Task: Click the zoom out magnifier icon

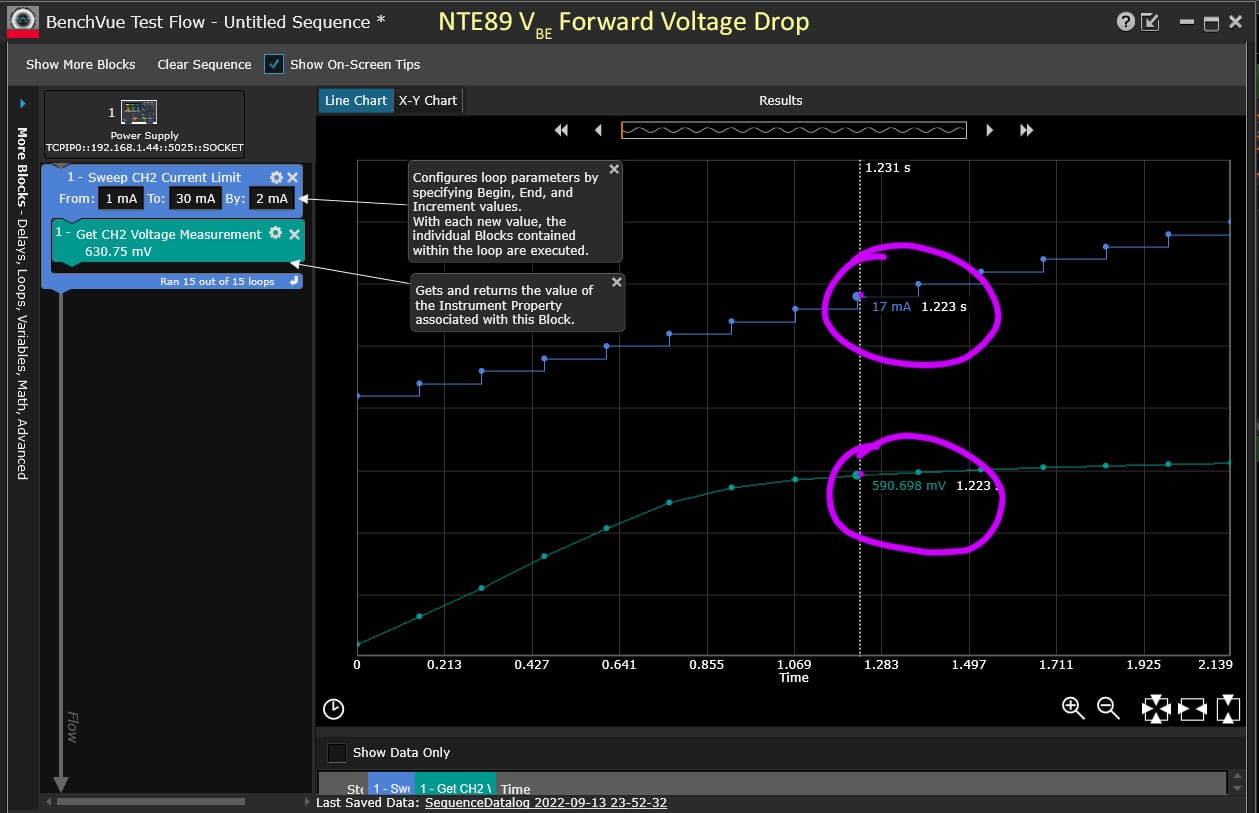Action: pyautogui.click(x=1108, y=708)
